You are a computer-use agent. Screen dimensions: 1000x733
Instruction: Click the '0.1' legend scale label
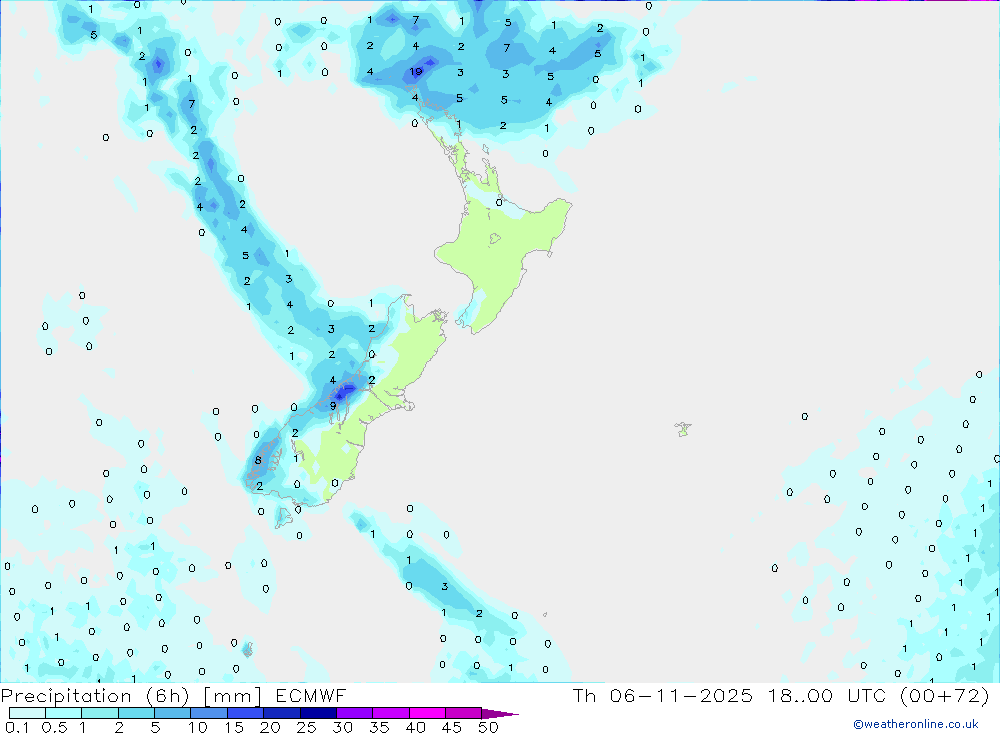click(x=17, y=727)
